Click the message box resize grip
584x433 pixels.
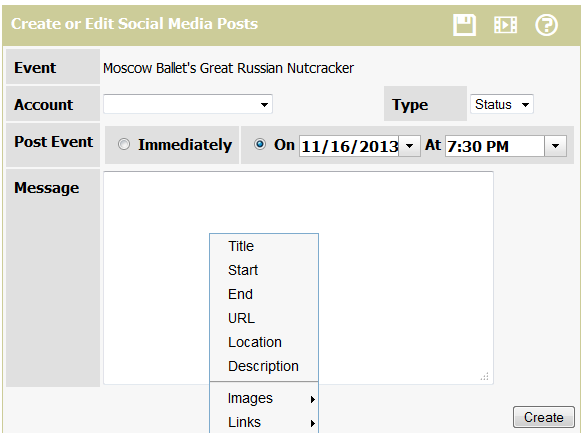[484, 376]
